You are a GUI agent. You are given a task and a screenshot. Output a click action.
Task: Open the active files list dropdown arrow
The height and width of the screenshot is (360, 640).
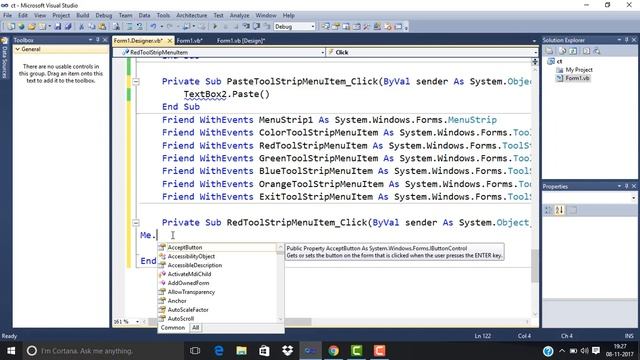pos(534,41)
